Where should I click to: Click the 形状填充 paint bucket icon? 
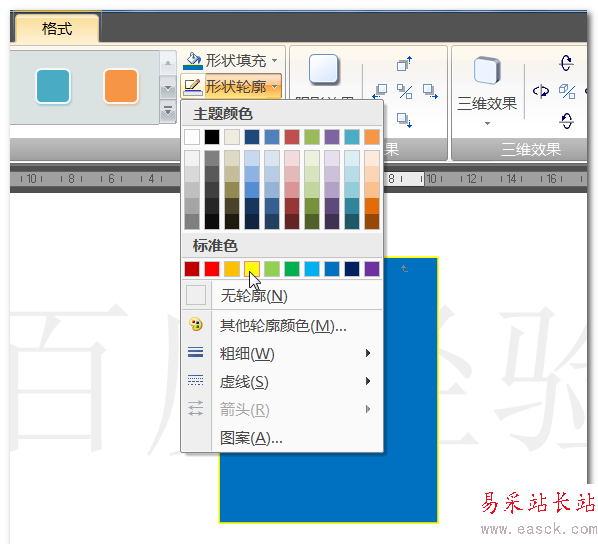(193, 61)
